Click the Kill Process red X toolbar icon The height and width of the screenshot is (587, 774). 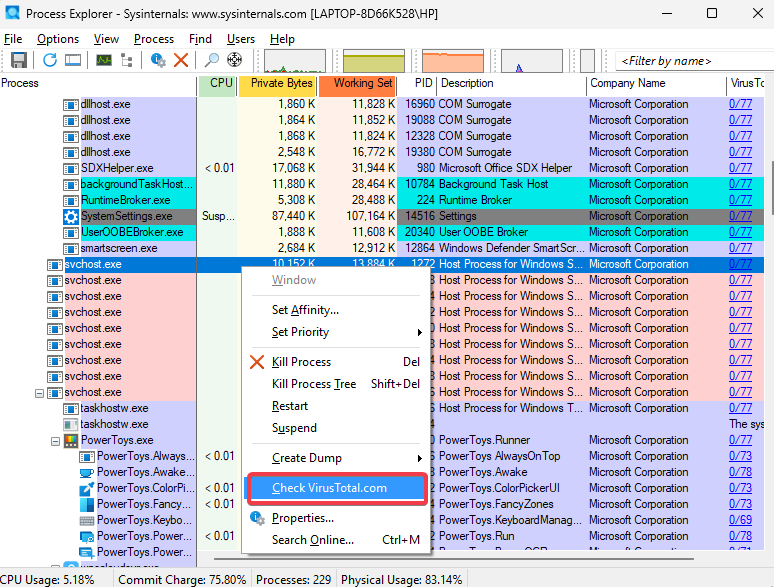click(181, 60)
